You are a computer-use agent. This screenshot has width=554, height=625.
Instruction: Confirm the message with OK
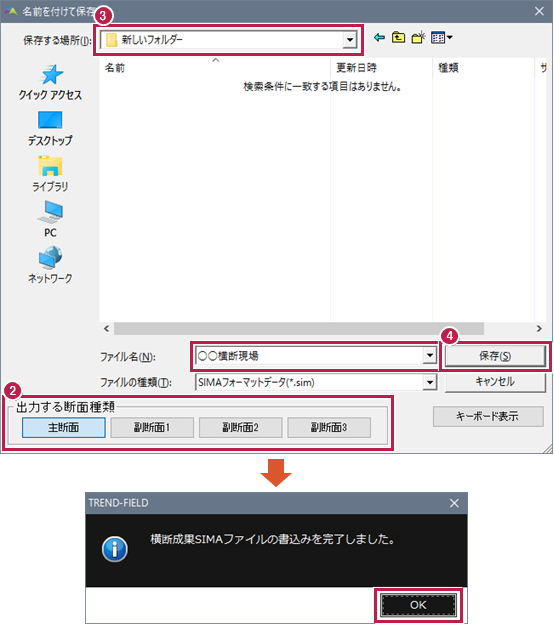418,605
